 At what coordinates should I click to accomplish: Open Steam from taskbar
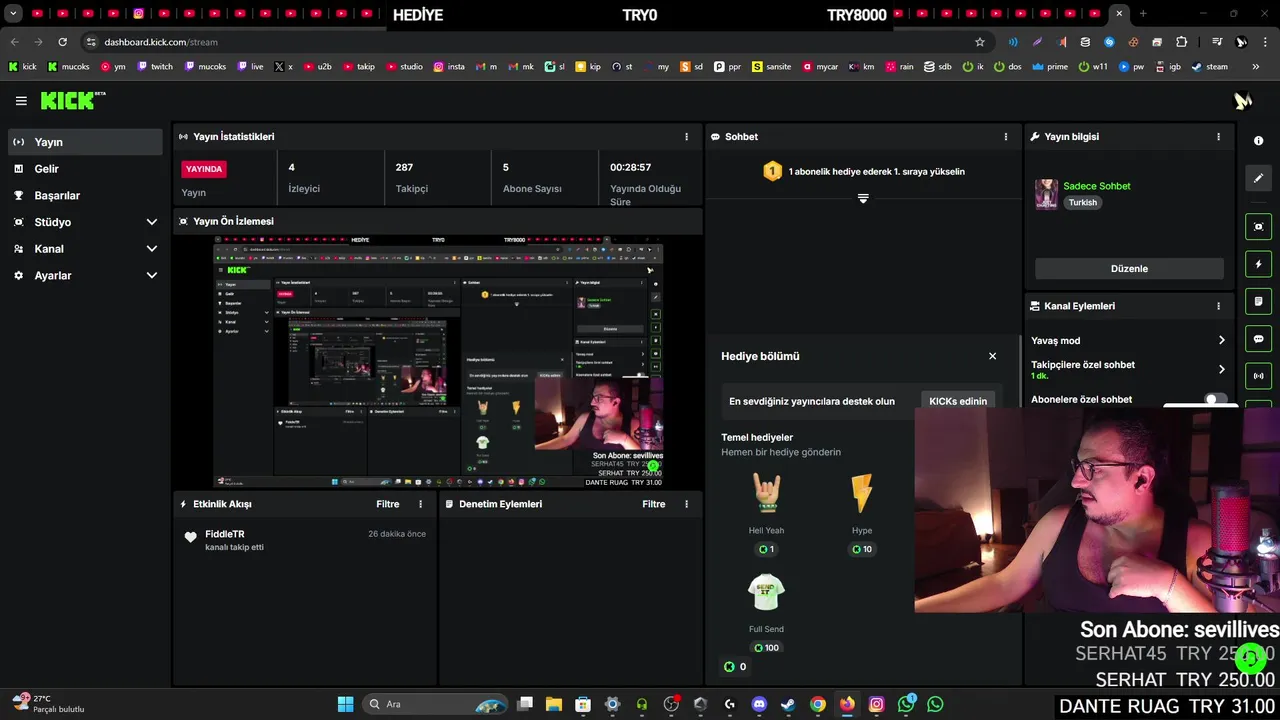[788, 704]
